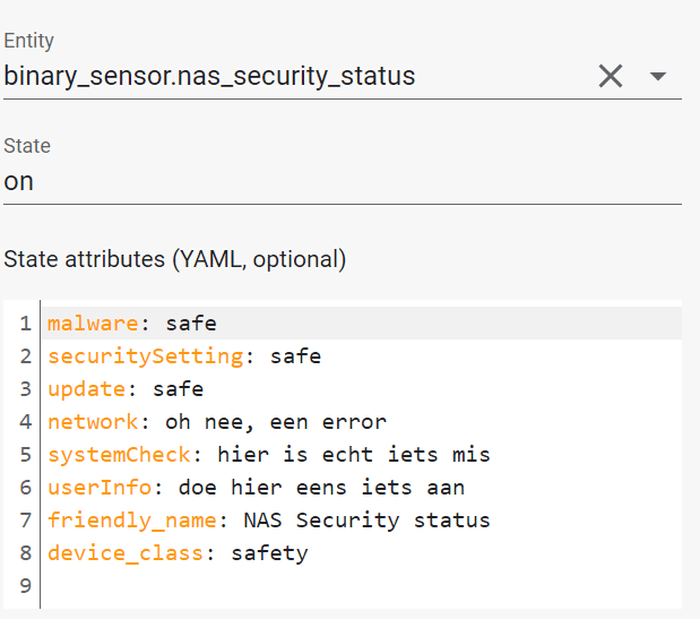The width and height of the screenshot is (700, 619).
Task: Click value 'NAS Security status'
Action: (x=367, y=520)
